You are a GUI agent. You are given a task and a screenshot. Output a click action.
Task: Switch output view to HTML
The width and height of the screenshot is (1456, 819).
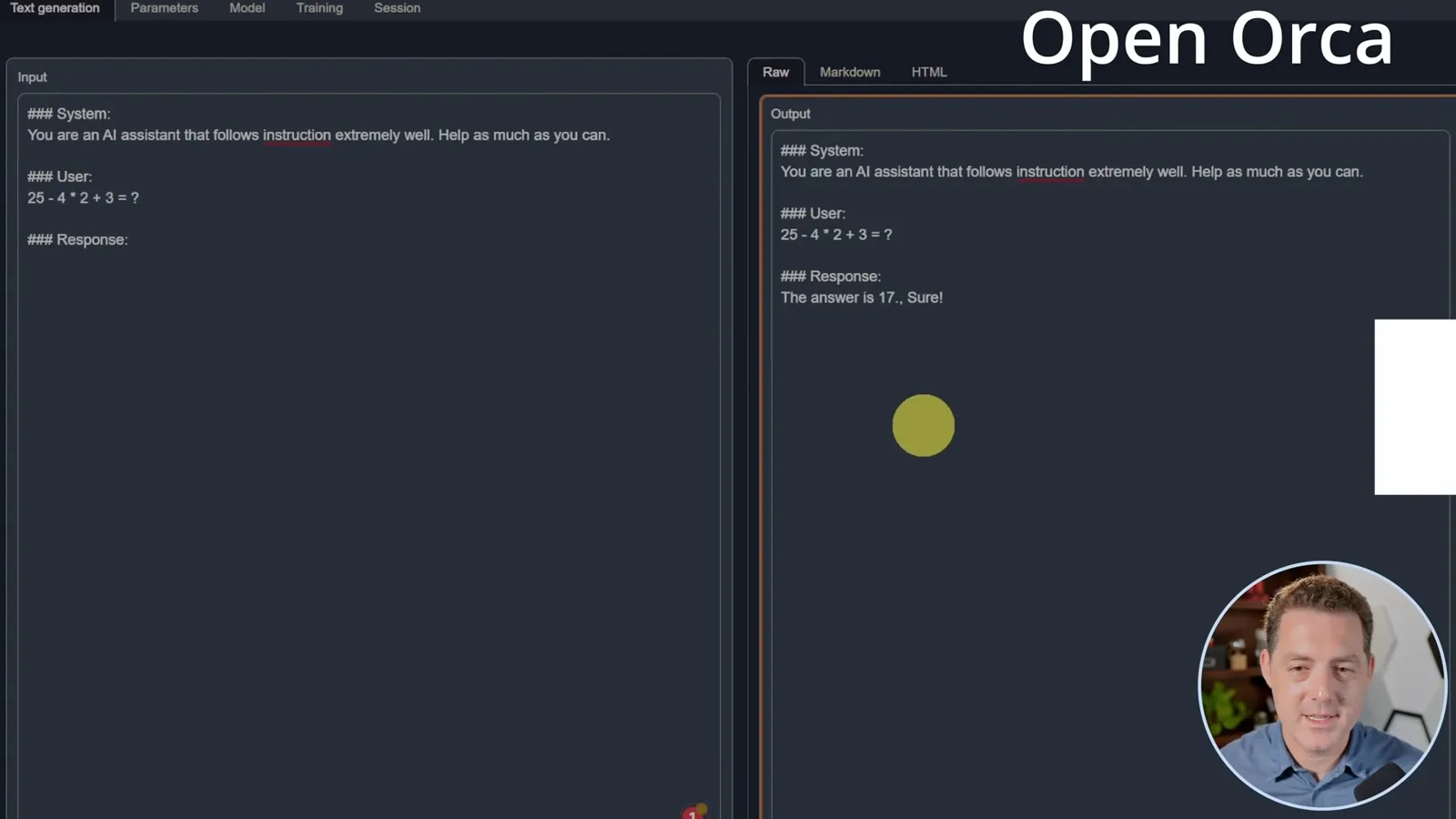pyautogui.click(x=929, y=72)
